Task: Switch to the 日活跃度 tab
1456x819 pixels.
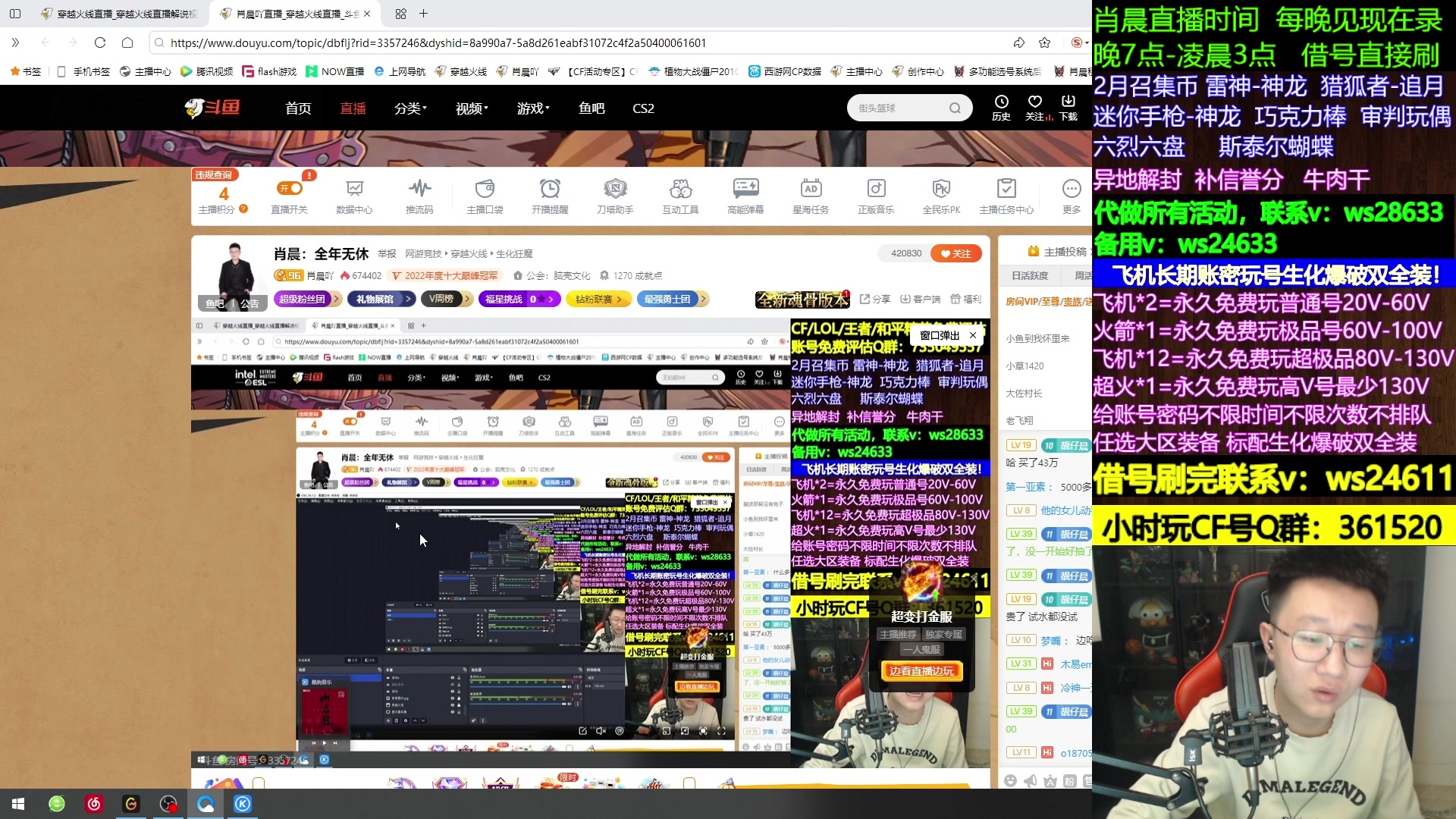Action: [1030, 275]
